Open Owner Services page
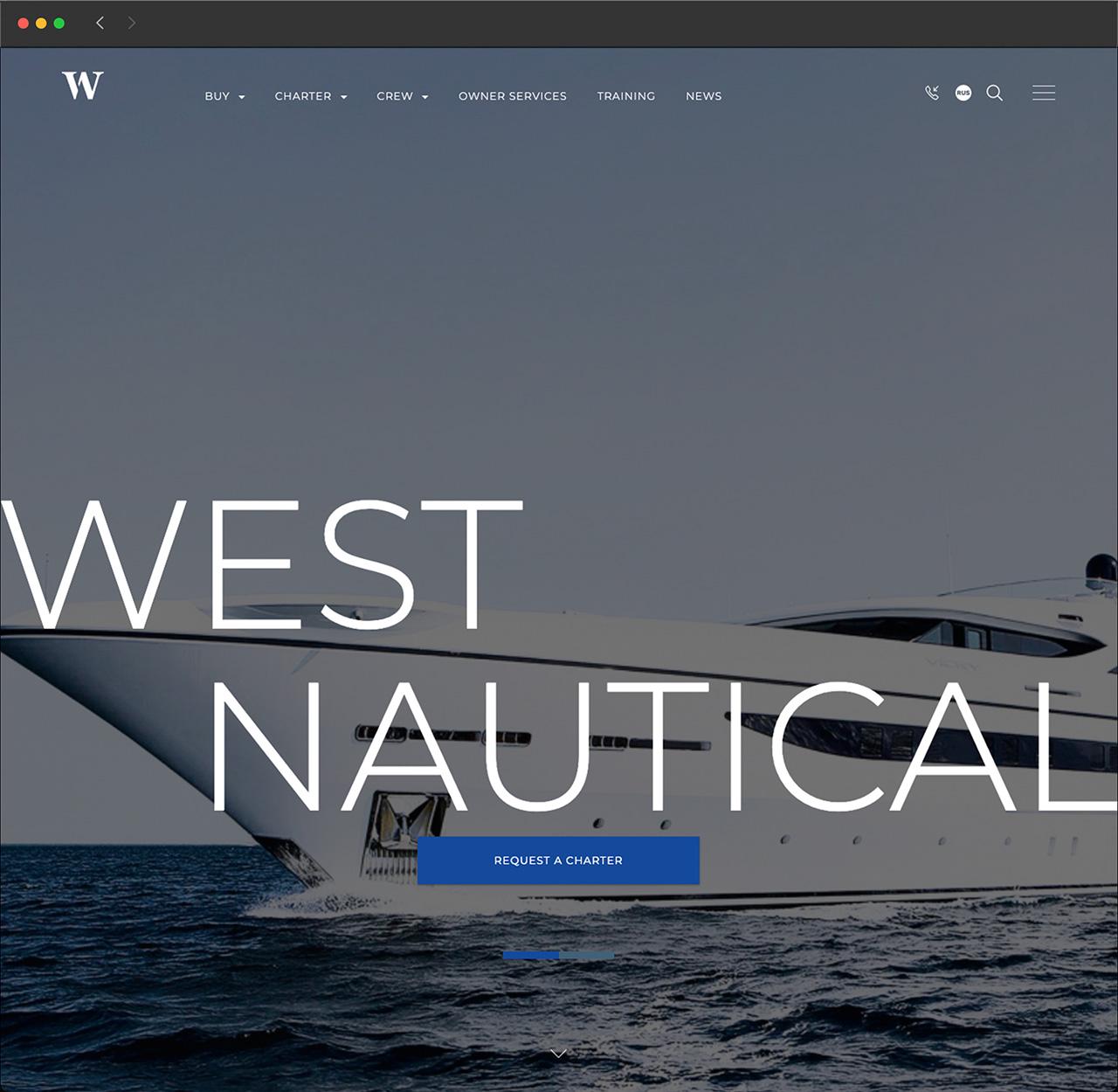1118x1092 pixels. pos(513,96)
